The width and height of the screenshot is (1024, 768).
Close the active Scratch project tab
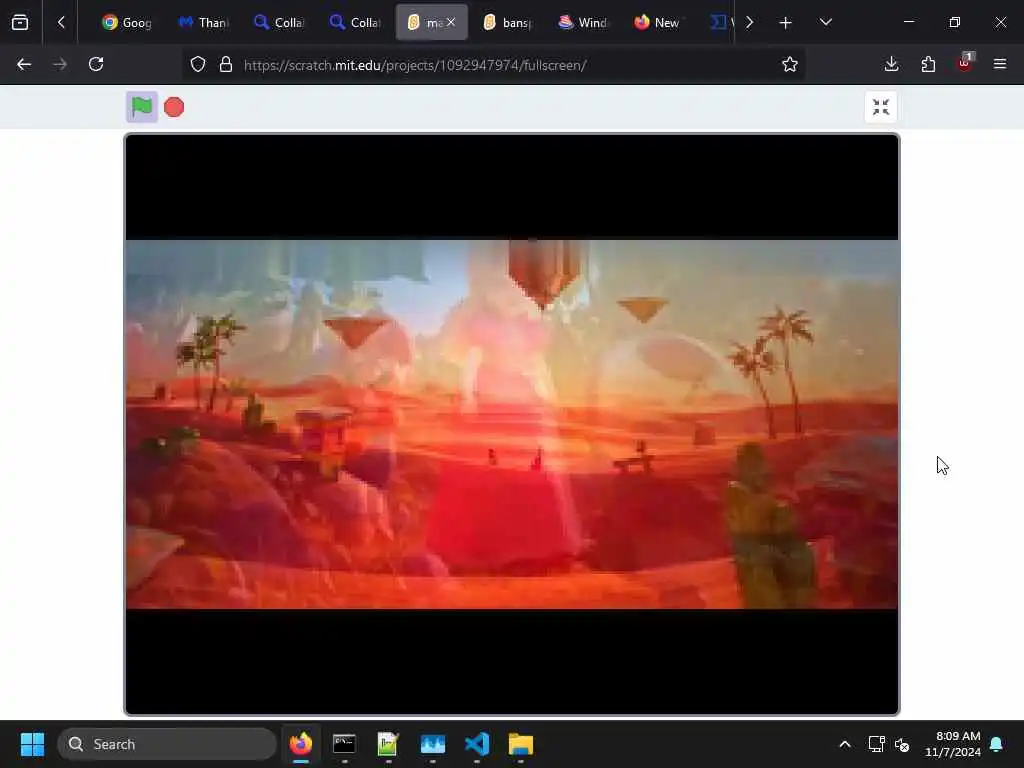coord(451,22)
